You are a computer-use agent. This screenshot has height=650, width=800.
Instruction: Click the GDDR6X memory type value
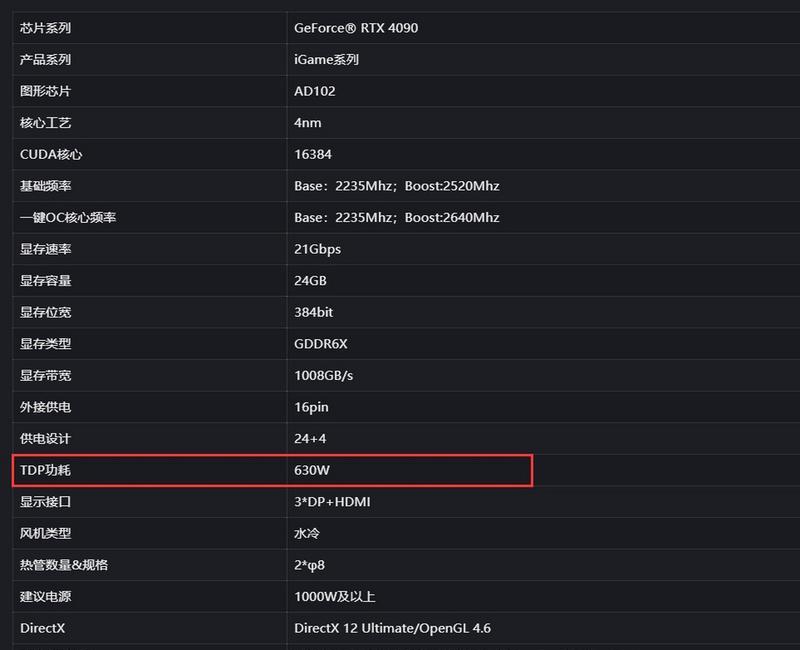pyautogui.click(x=320, y=344)
